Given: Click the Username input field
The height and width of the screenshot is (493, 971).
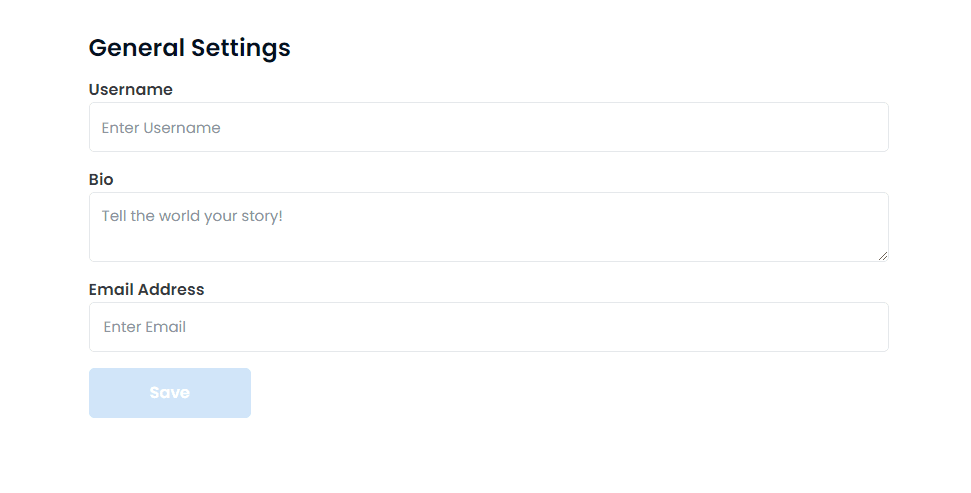Looking at the screenshot, I should pos(488,128).
